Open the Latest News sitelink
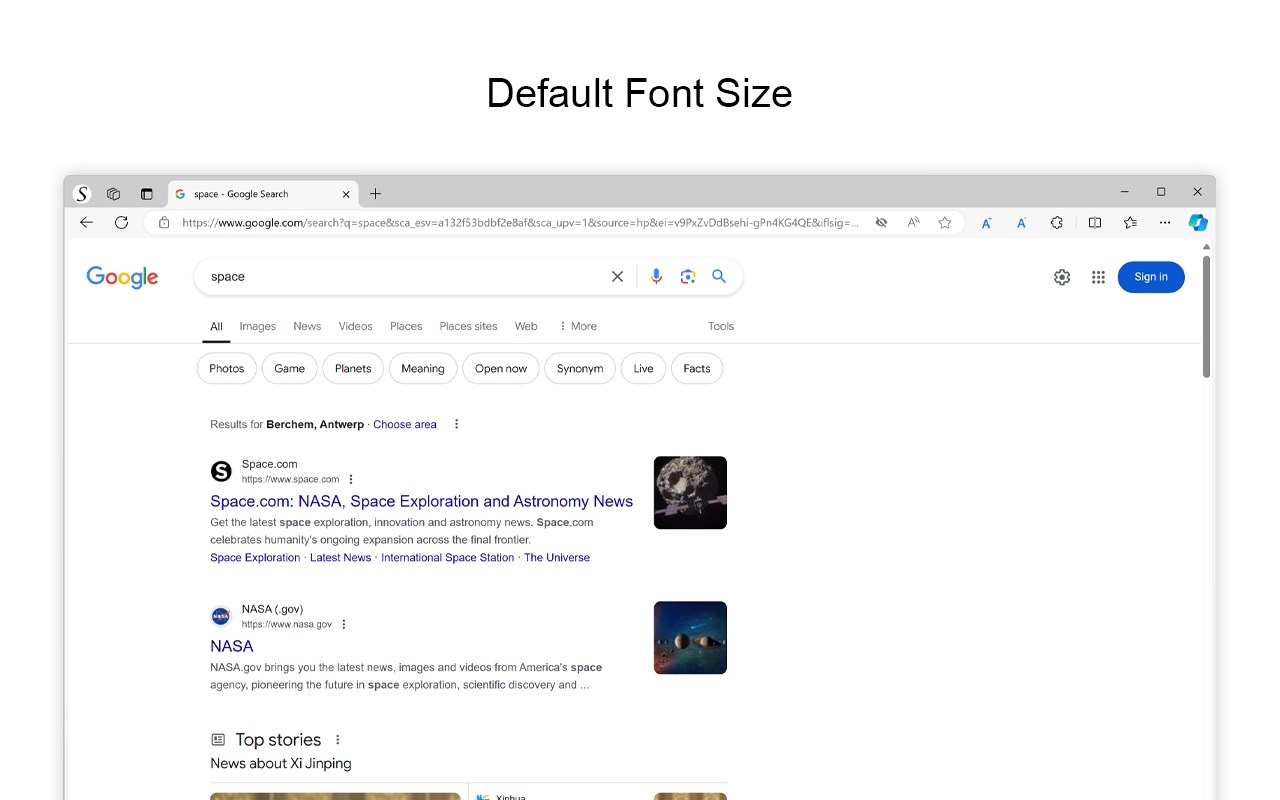1280x800 pixels. point(340,558)
